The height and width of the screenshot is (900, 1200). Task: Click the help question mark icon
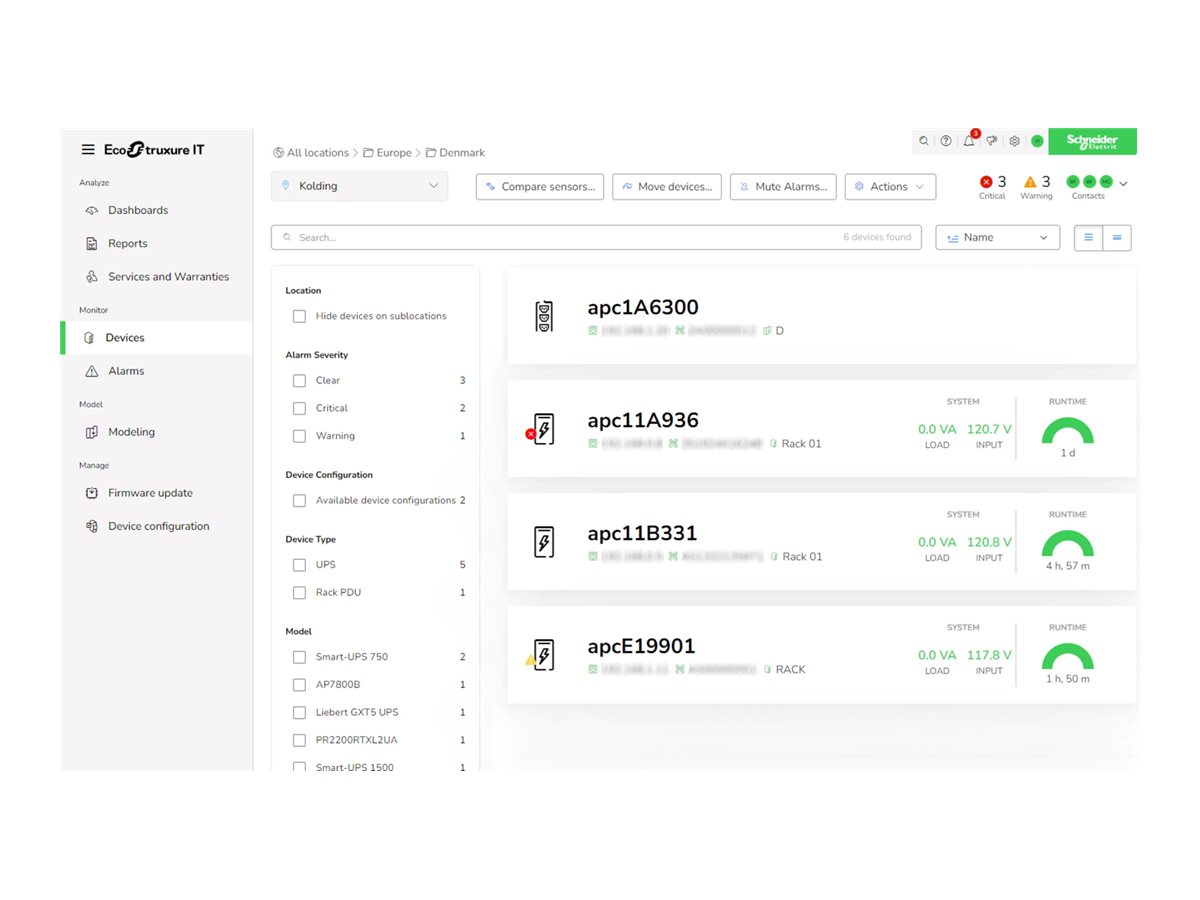(x=946, y=141)
